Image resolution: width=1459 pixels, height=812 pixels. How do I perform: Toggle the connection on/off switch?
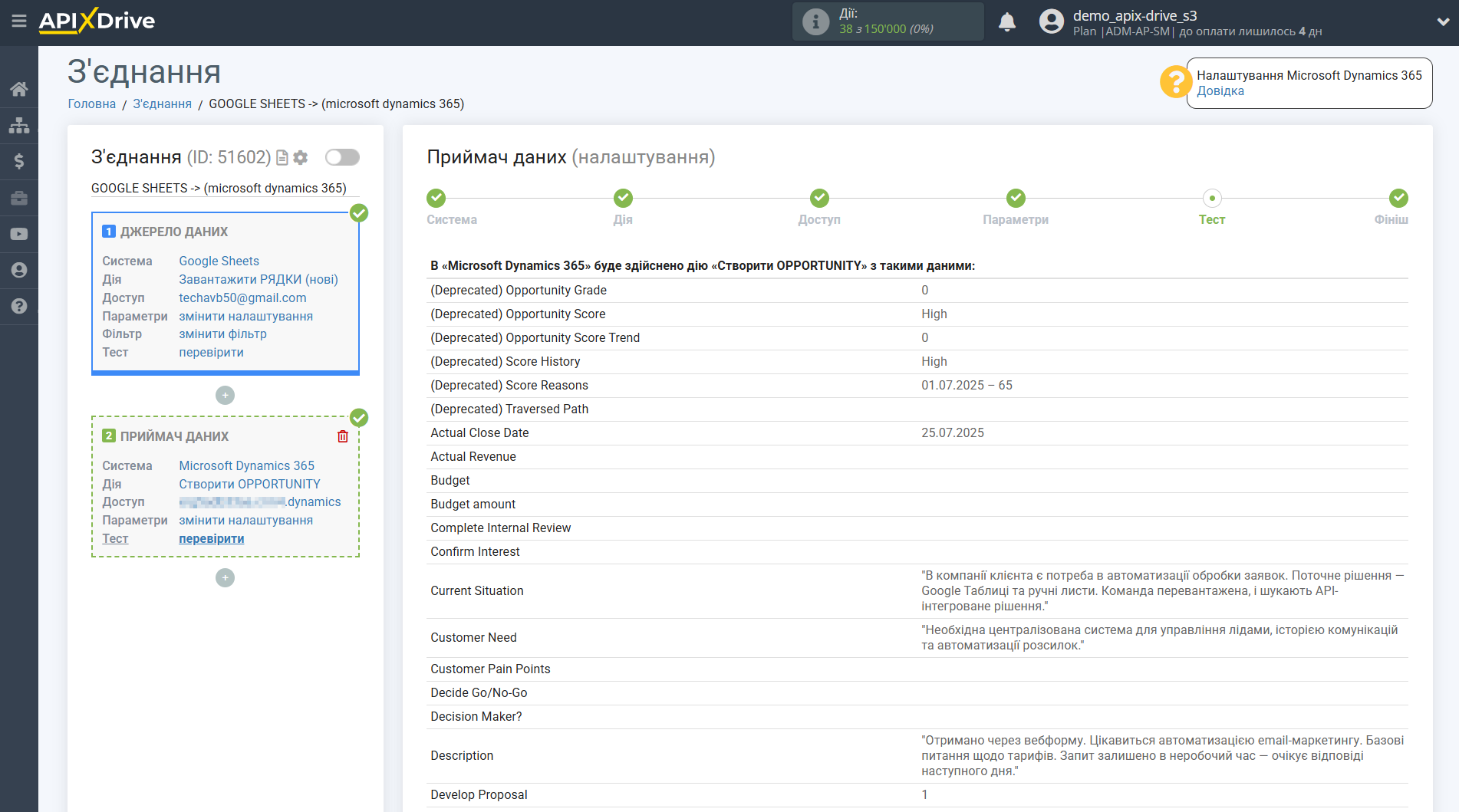click(342, 157)
